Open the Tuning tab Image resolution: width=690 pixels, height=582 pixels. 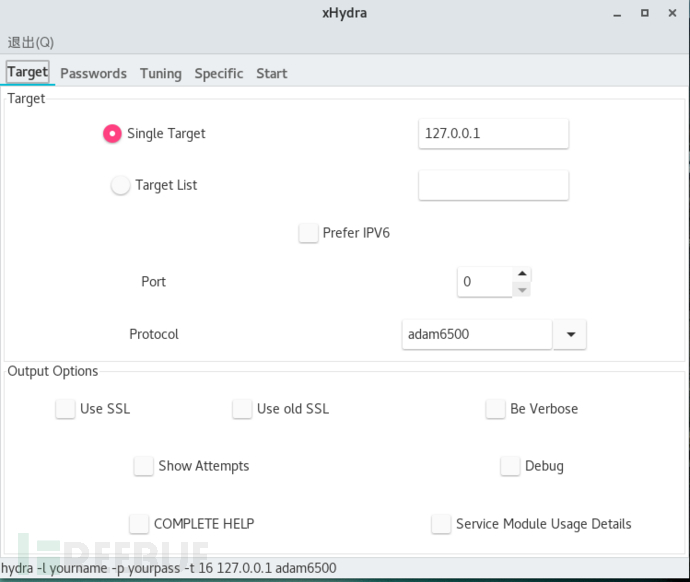[161, 73]
